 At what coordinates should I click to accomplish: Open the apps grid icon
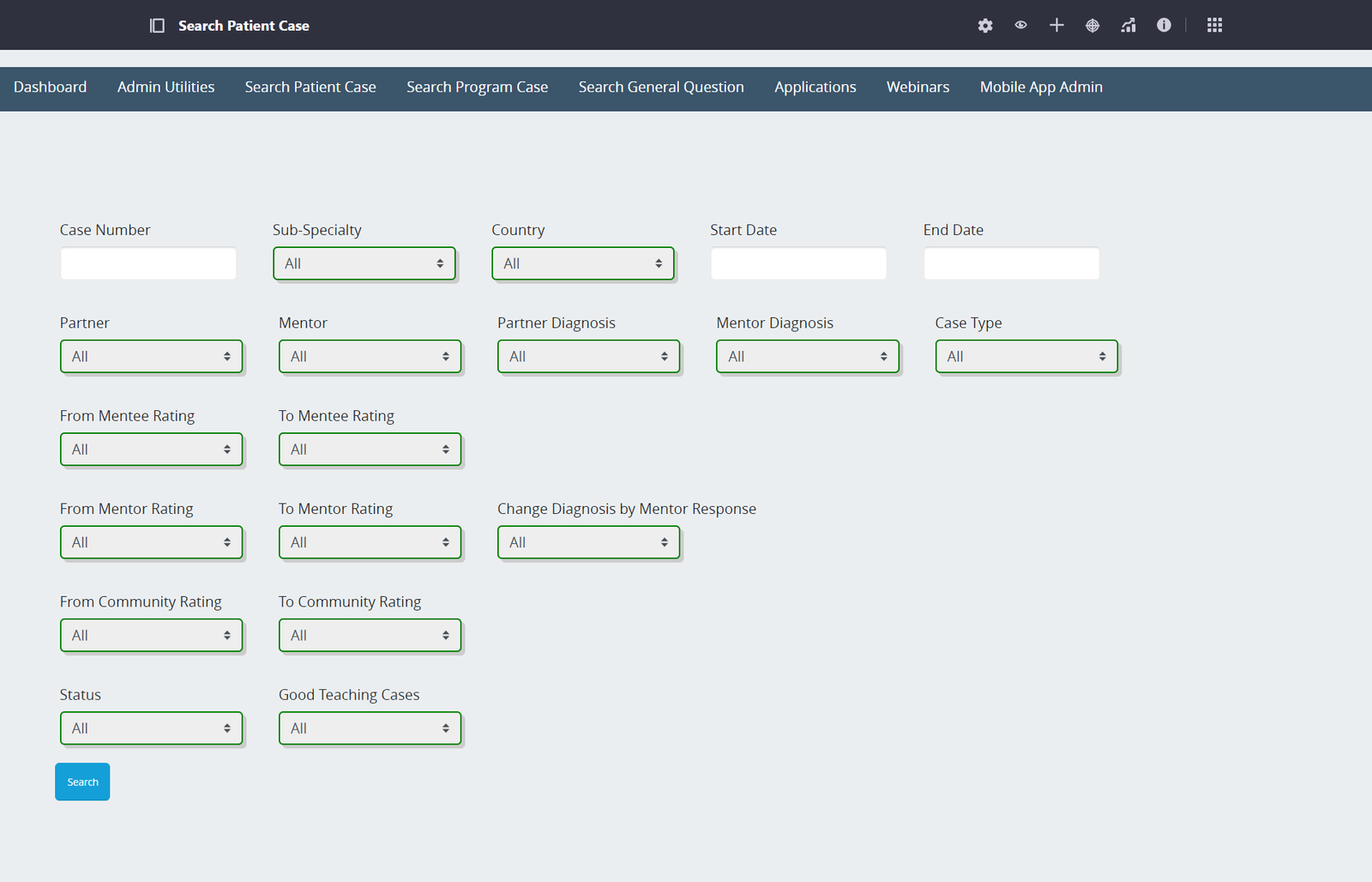[1214, 26]
